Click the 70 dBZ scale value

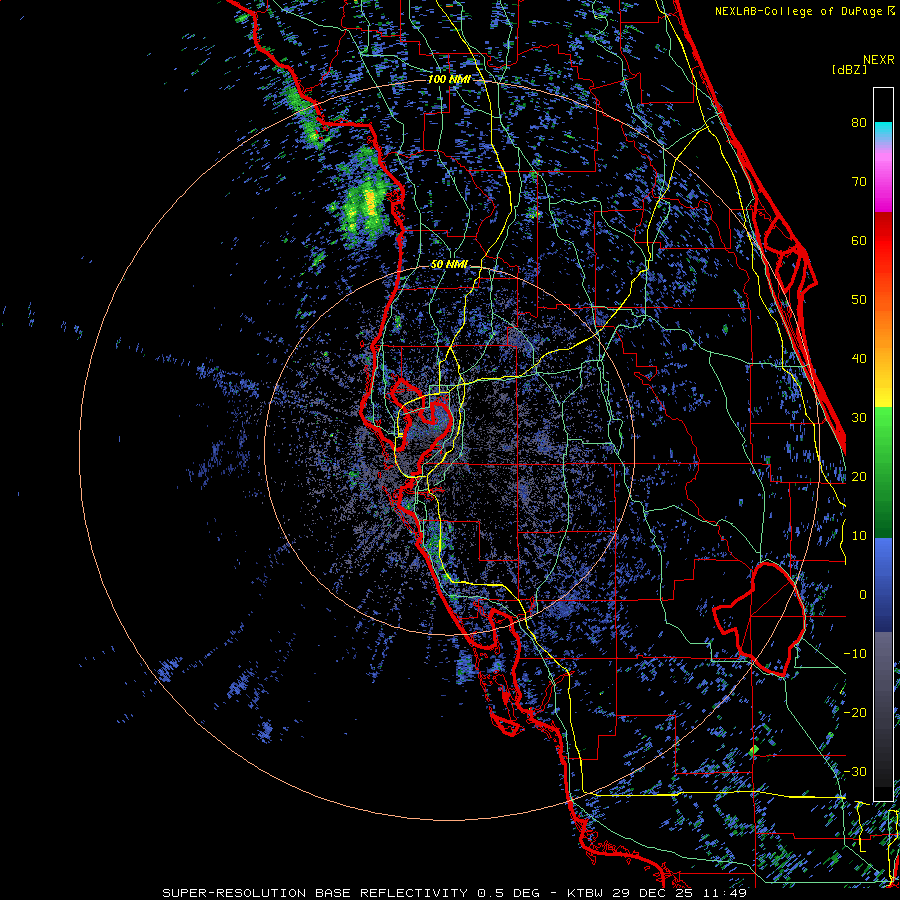tap(859, 181)
